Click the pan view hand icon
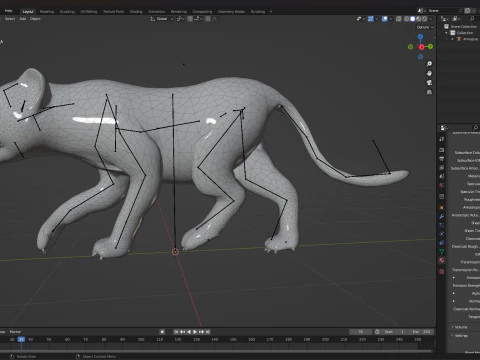 pos(429,73)
